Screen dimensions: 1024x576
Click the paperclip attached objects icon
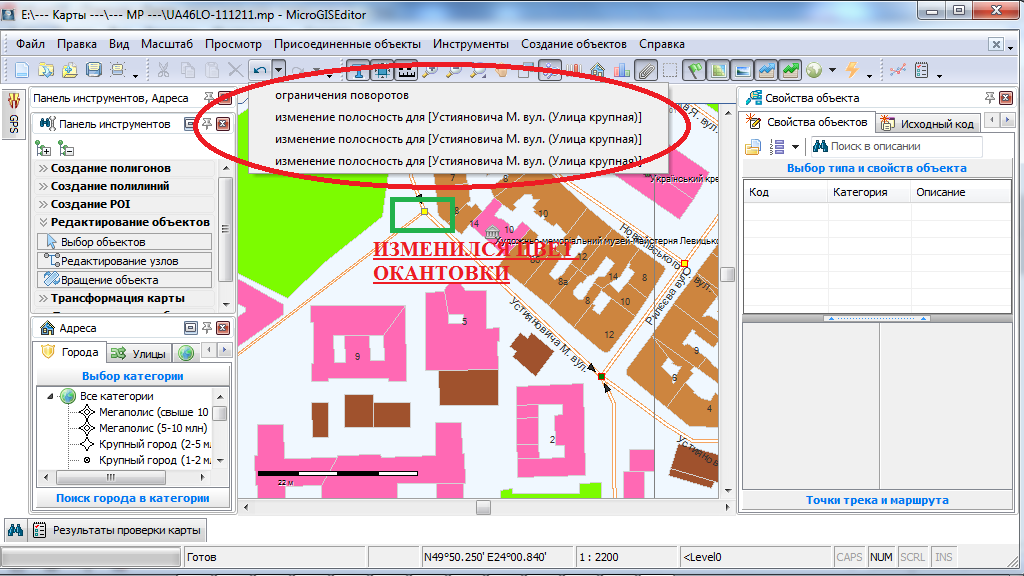(646, 70)
